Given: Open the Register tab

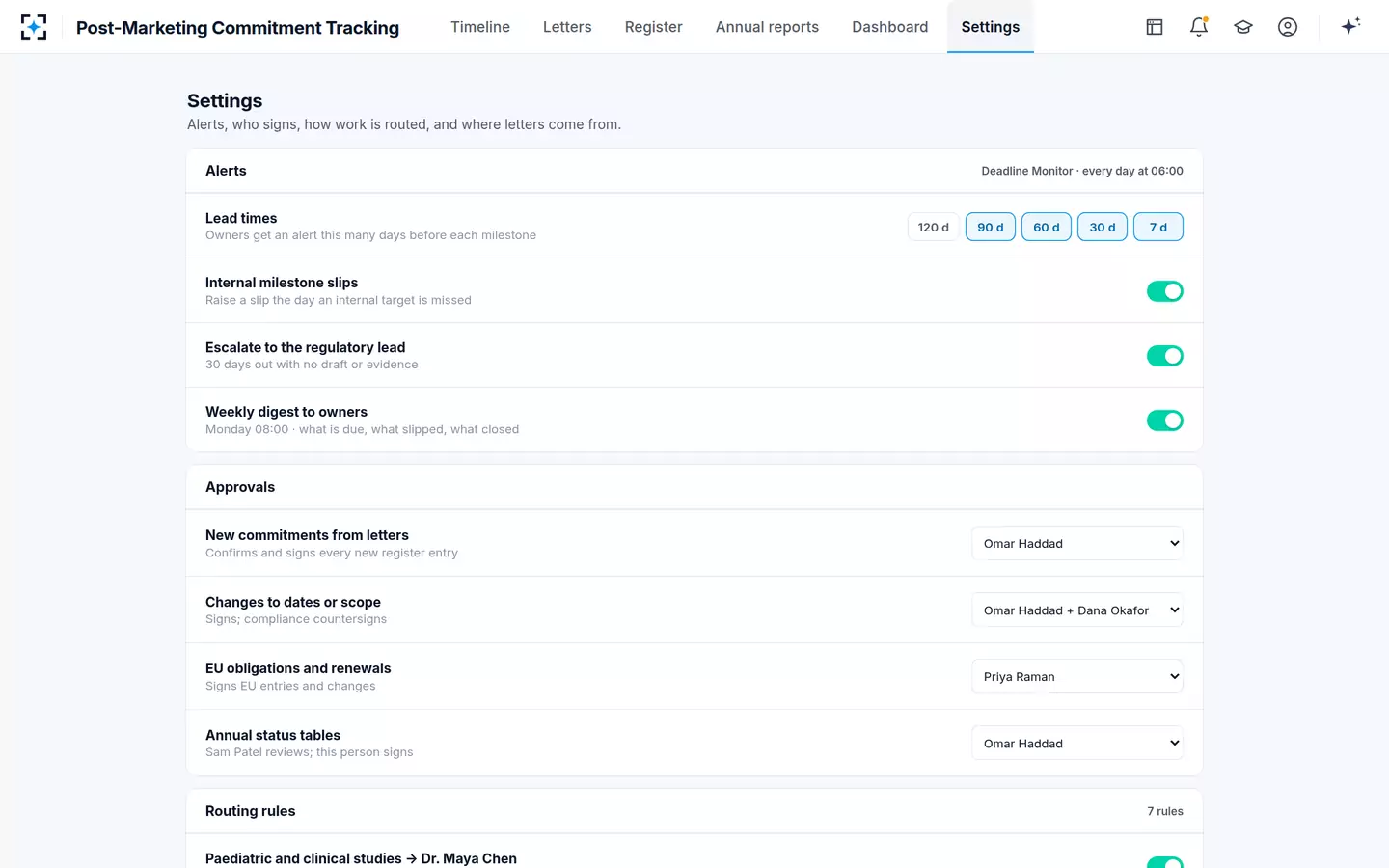Looking at the screenshot, I should click(x=654, y=27).
